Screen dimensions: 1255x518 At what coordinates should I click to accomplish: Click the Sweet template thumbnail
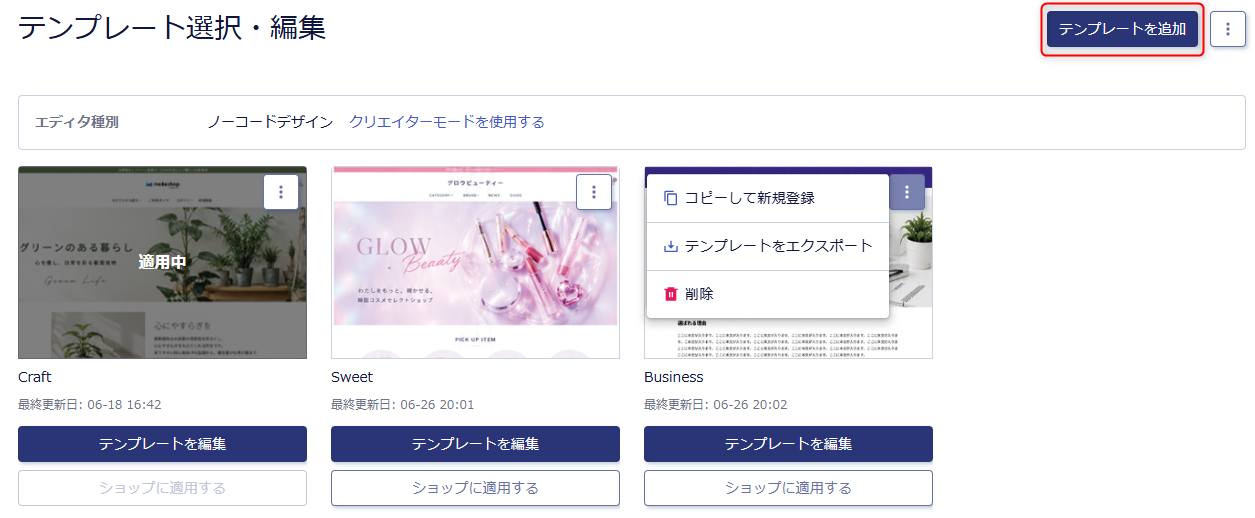point(475,262)
